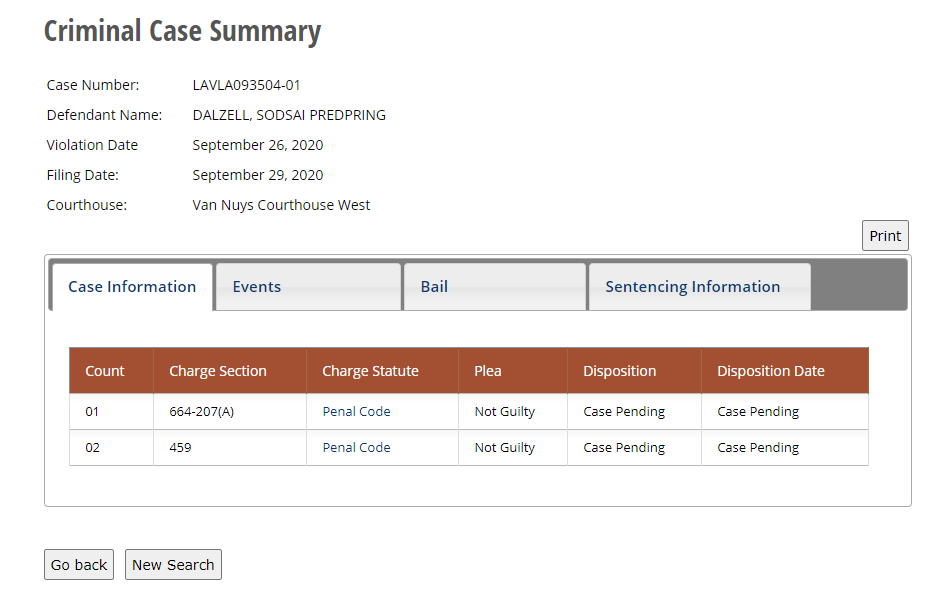This screenshot has height=595, width=948.
Task: Open the Bail tab
Action: (x=434, y=287)
